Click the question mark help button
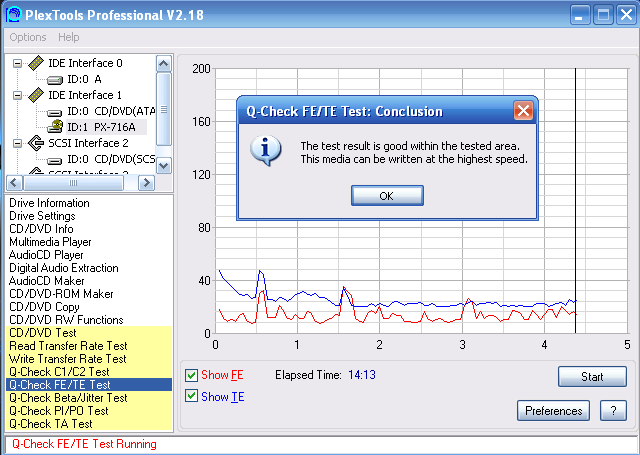Image resolution: width=640 pixels, height=455 pixels. tap(613, 411)
